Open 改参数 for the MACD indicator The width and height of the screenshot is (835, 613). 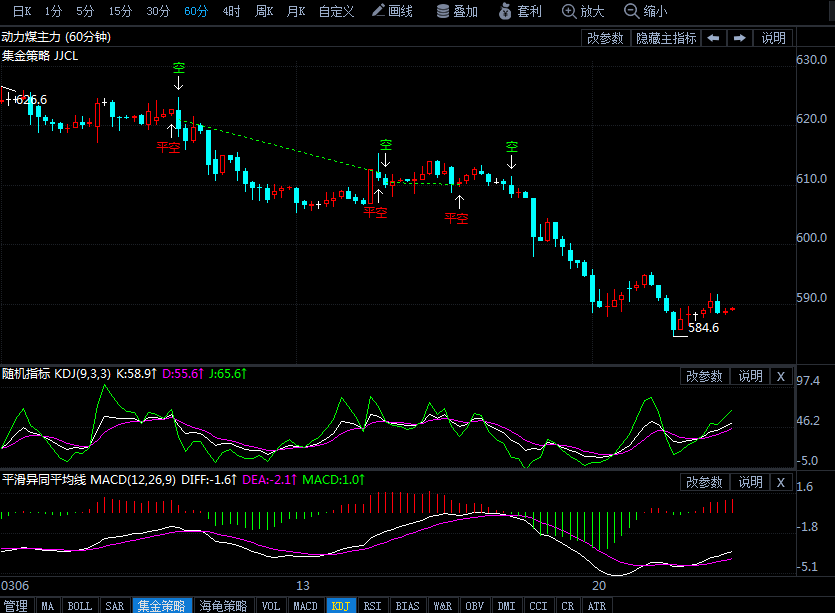[704, 483]
